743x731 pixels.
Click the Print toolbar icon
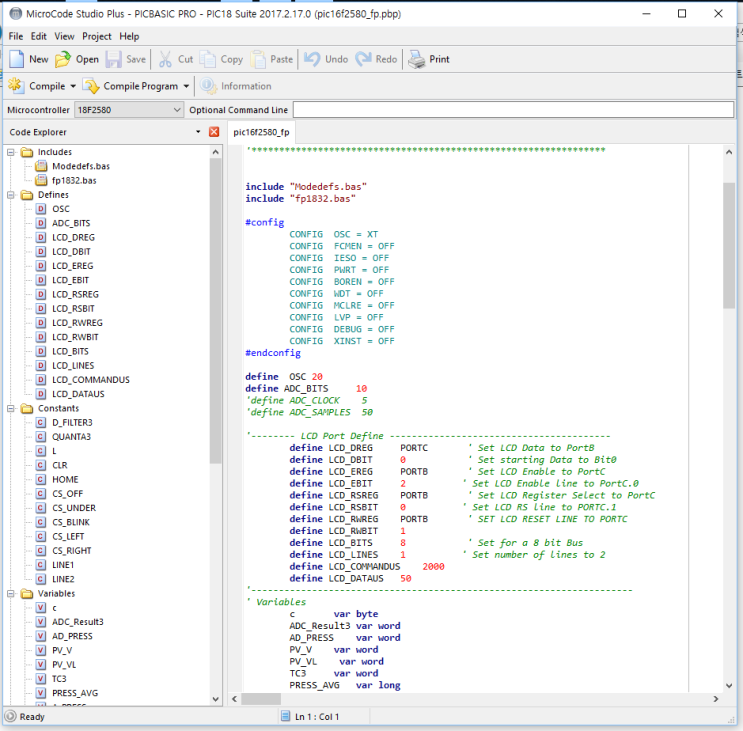coord(416,59)
